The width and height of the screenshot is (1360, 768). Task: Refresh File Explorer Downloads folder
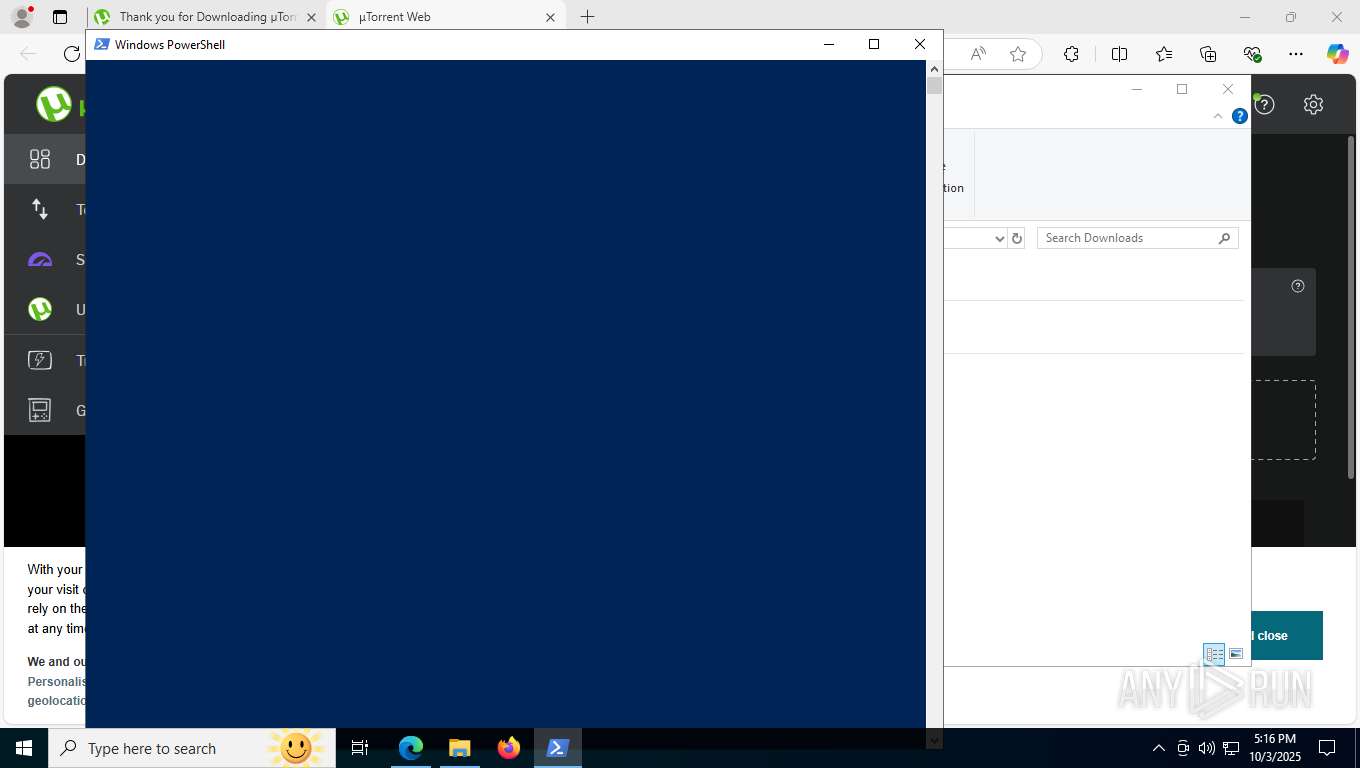1017,238
